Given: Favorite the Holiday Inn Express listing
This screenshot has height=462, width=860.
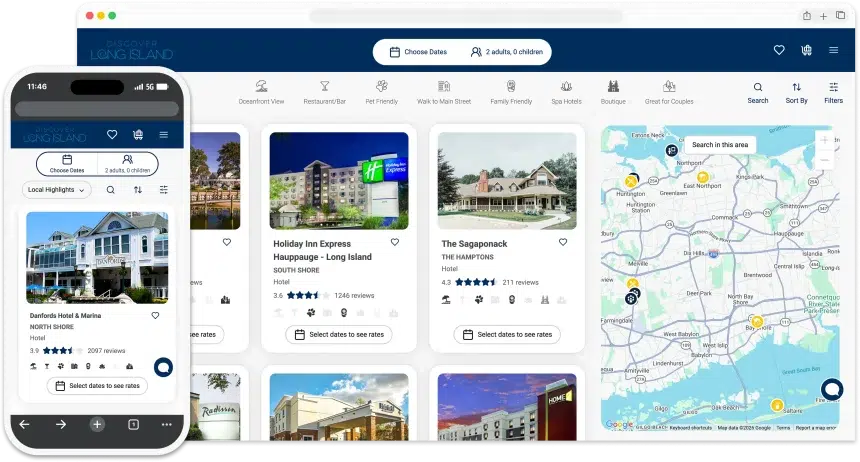Looking at the screenshot, I should click(x=395, y=242).
